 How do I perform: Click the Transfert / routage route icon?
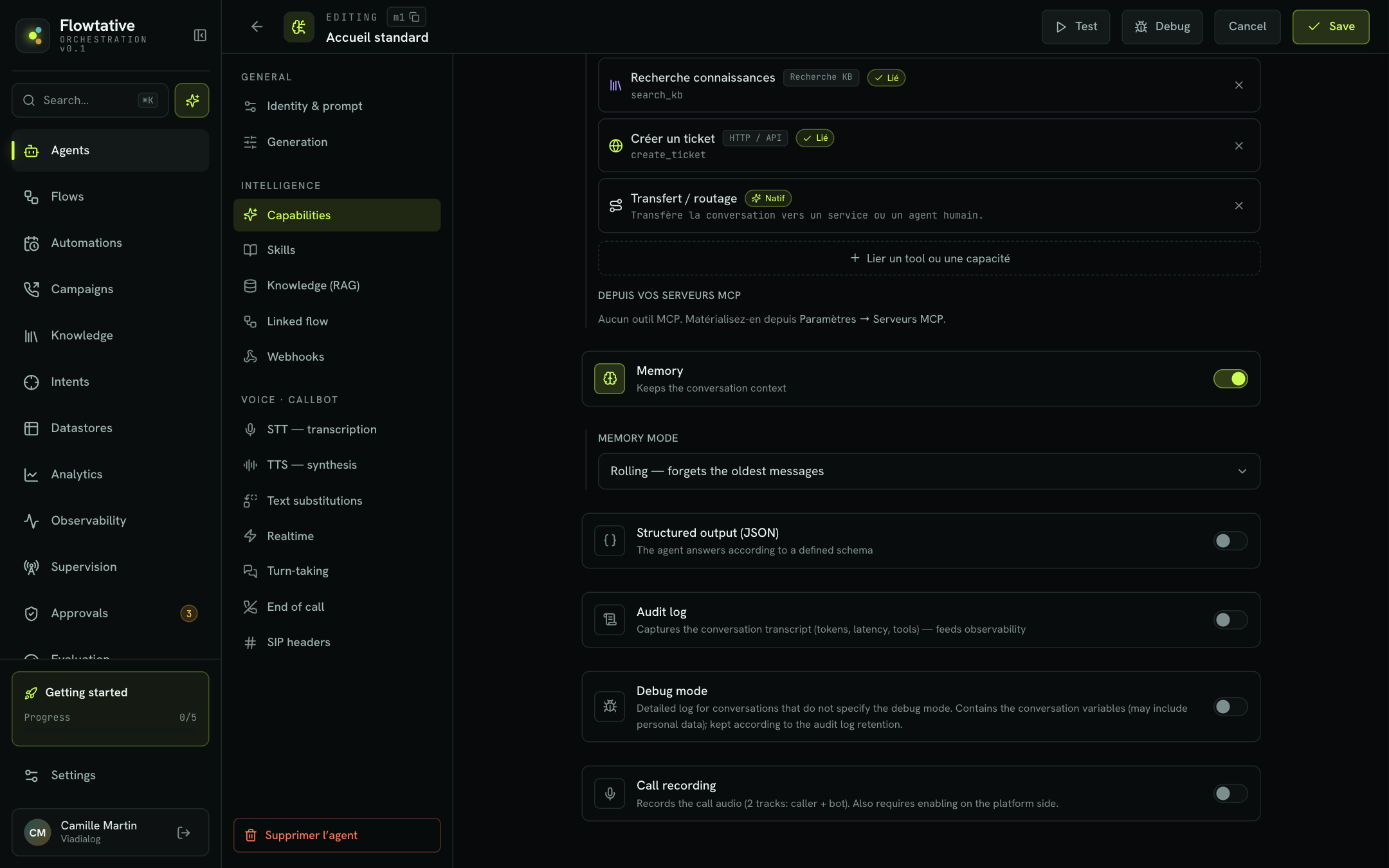point(615,206)
